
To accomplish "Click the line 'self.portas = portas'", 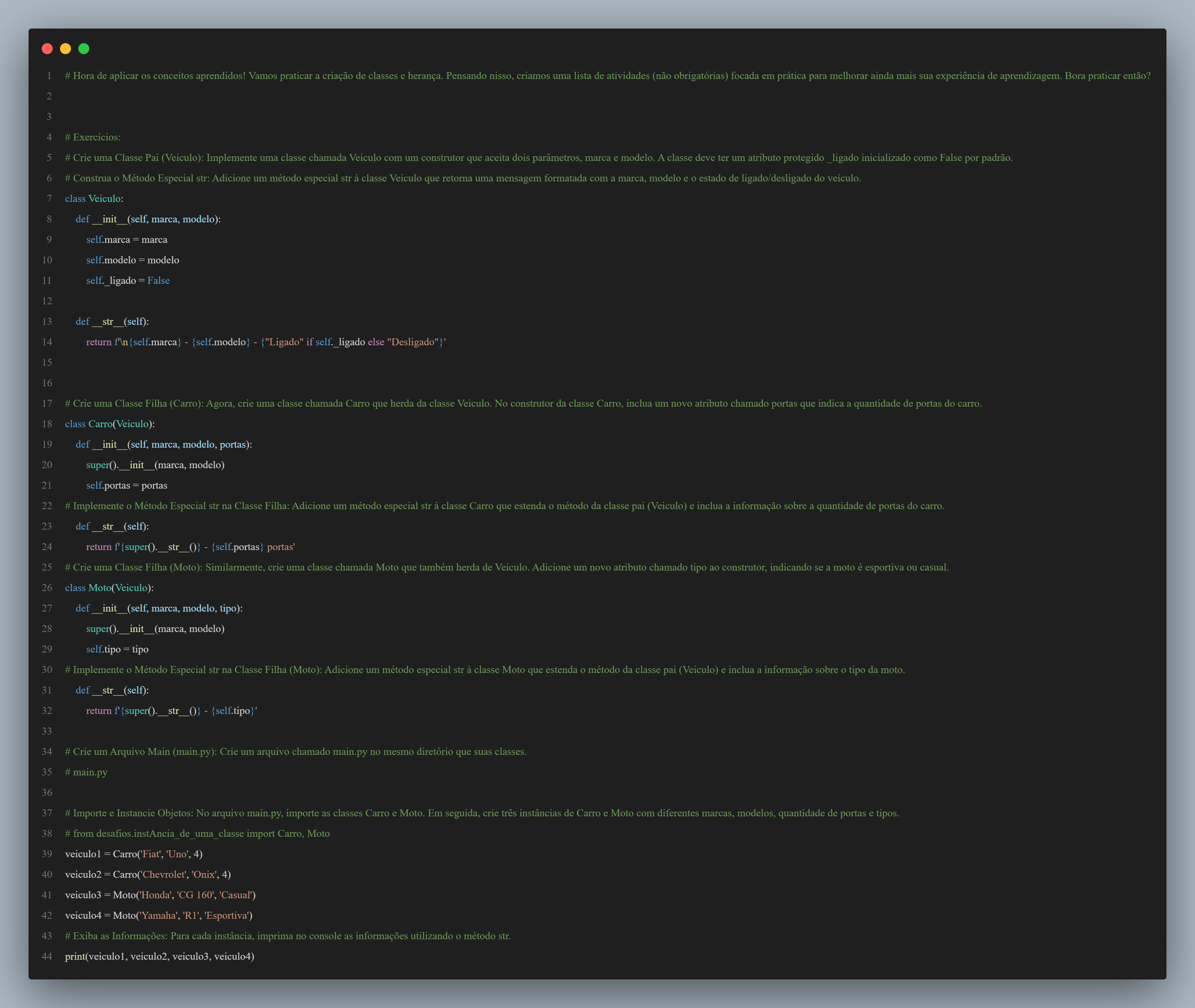I will [x=127, y=485].
